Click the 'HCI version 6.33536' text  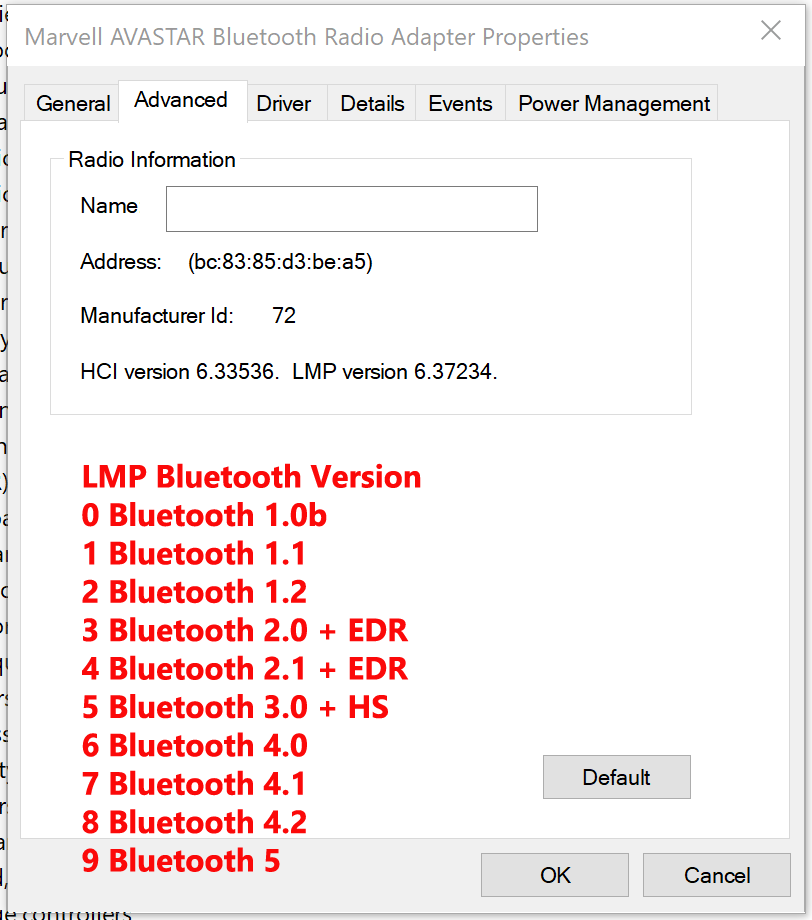click(x=180, y=371)
